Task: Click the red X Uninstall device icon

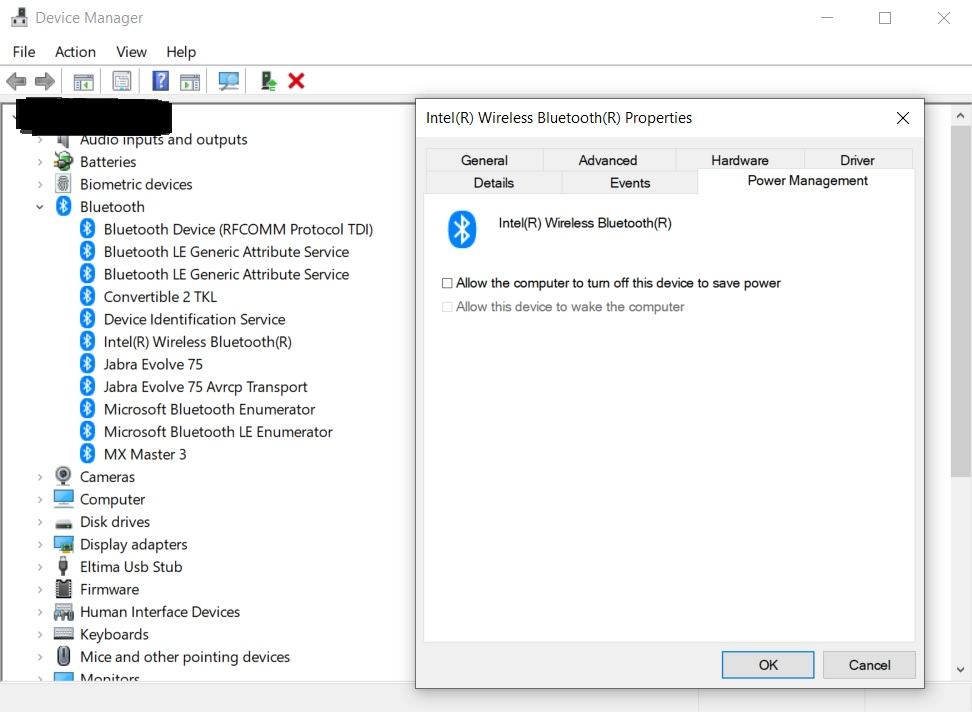Action: coord(296,81)
